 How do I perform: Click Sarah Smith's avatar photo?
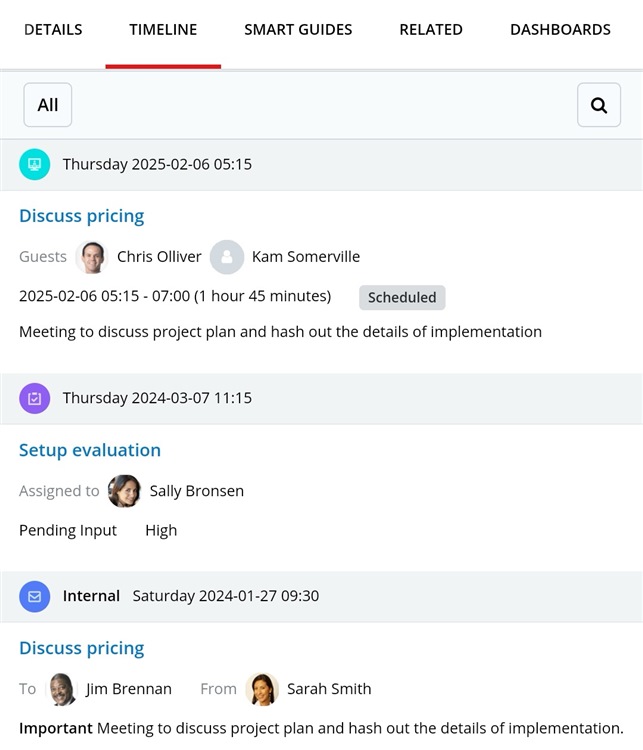(262, 689)
